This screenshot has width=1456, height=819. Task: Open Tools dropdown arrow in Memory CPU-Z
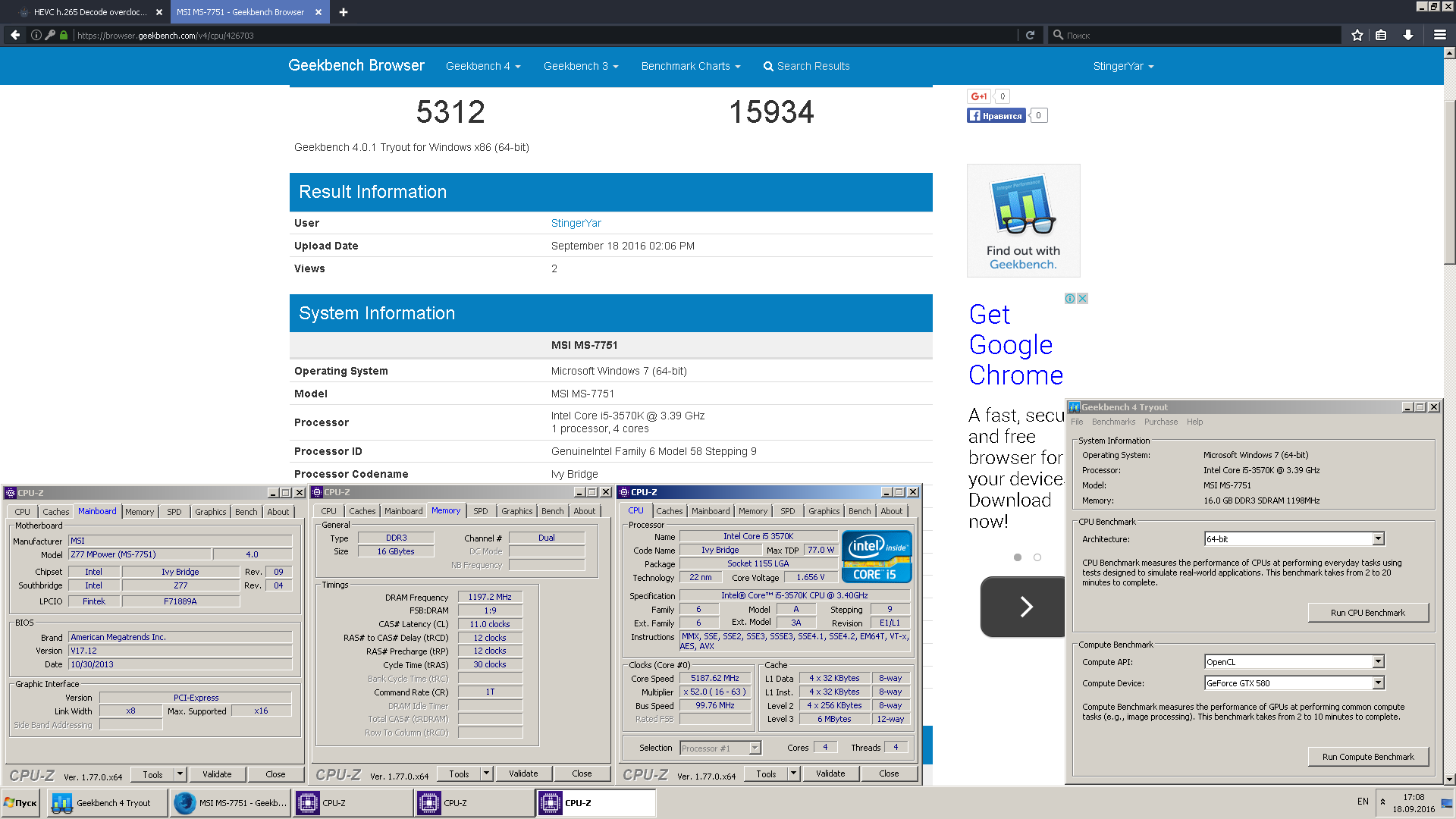click(486, 773)
